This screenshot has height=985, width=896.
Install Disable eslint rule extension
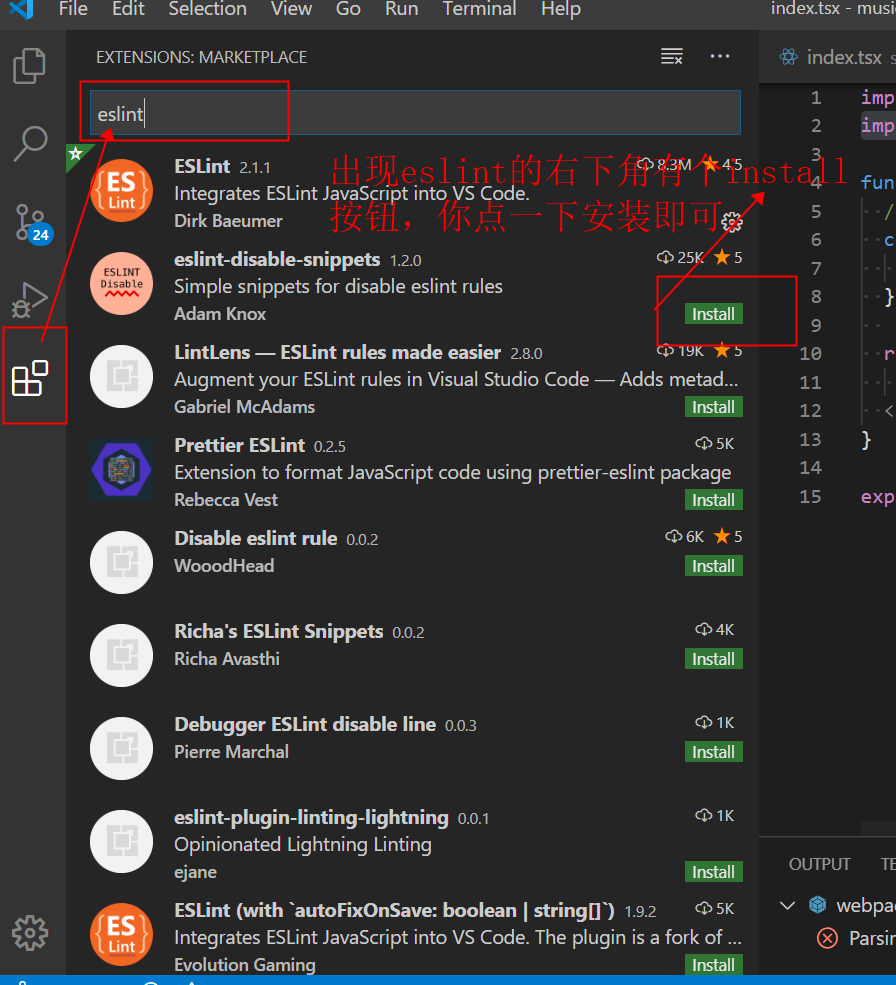pyautogui.click(x=714, y=566)
